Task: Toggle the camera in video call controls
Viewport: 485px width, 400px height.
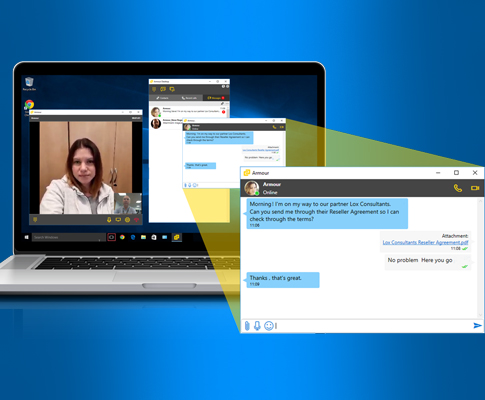Action: 118,220
